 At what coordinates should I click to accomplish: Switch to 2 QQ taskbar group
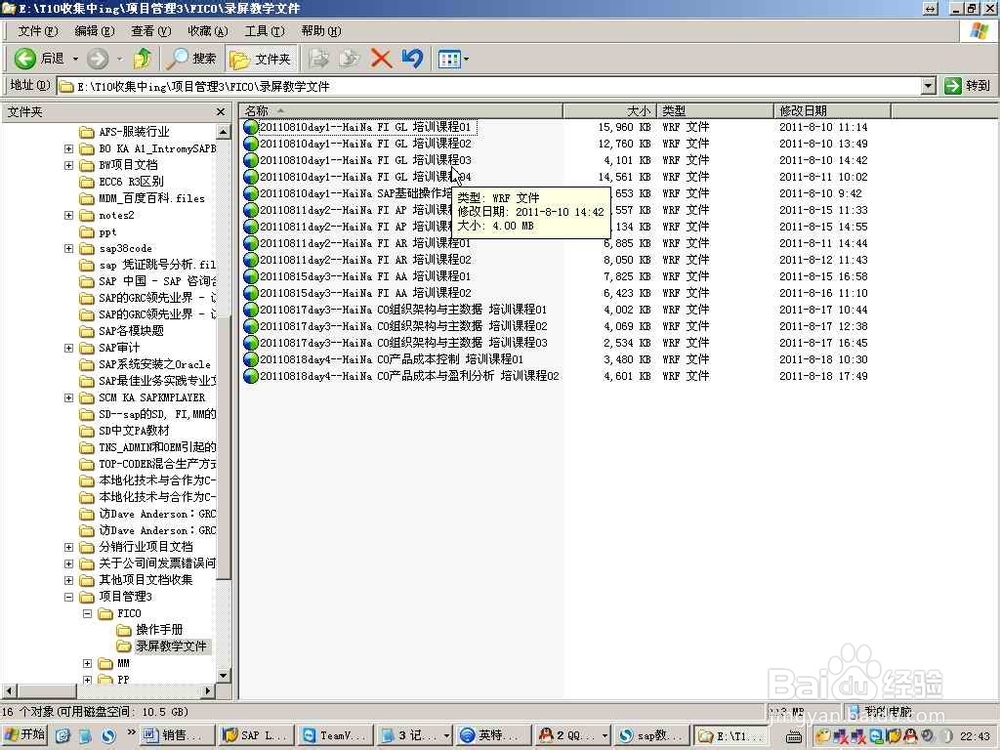(x=572, y=735)
